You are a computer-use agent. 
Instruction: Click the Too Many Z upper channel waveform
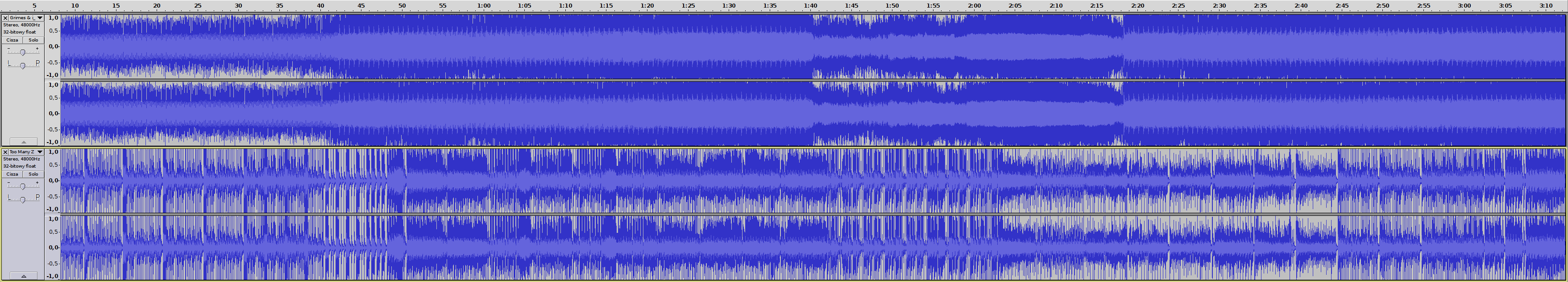click(x=813, y=180)
